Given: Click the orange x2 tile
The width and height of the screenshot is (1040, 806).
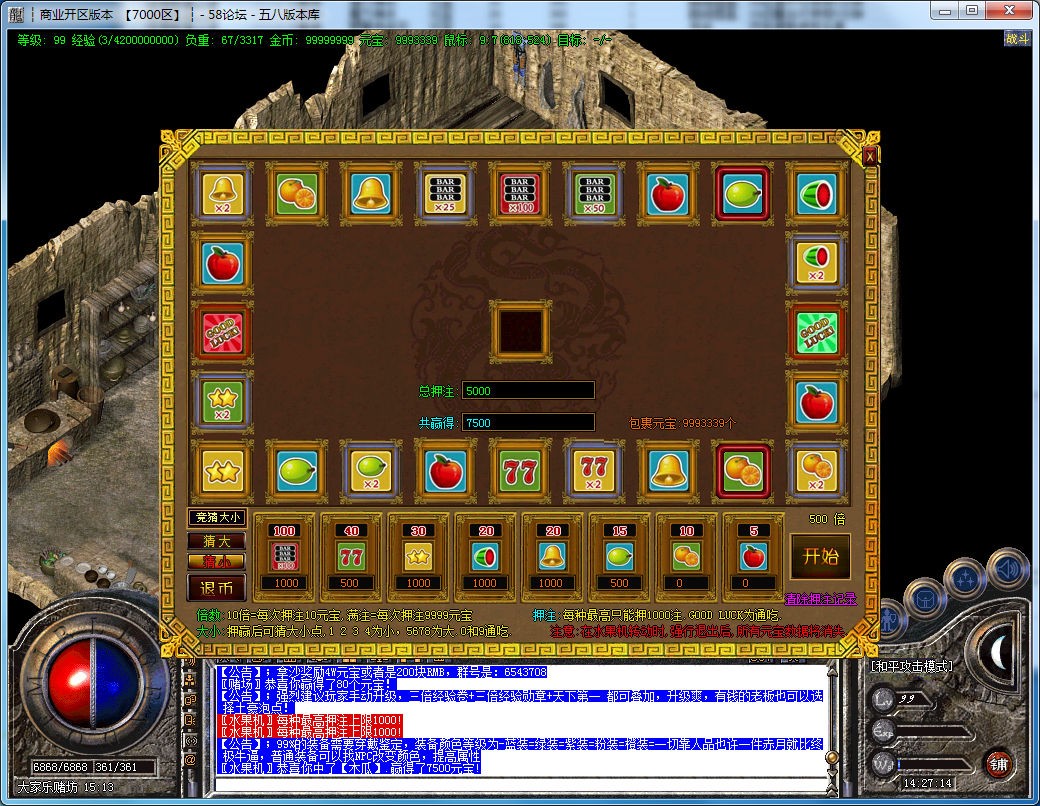Looking at the screenshot, I should 816,471.
